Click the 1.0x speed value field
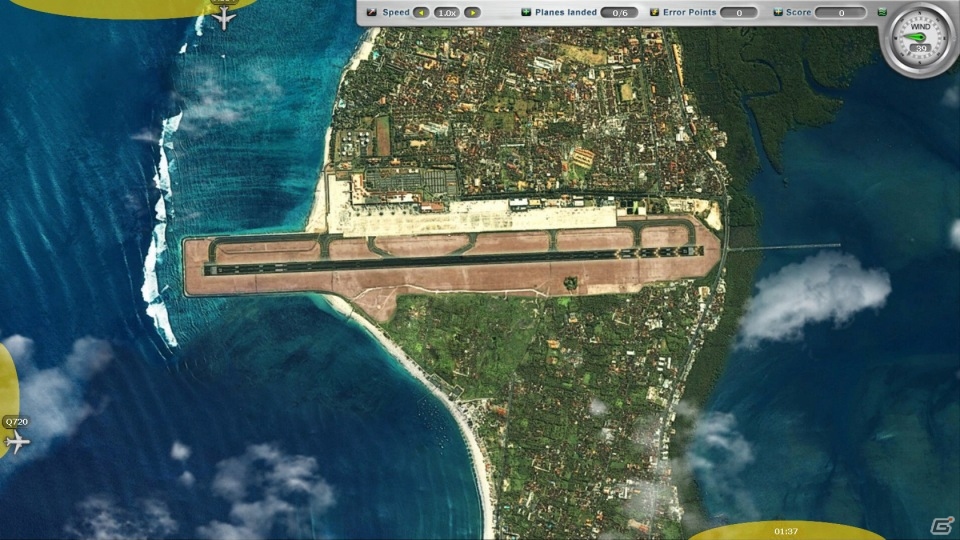 tap(447, 12)
